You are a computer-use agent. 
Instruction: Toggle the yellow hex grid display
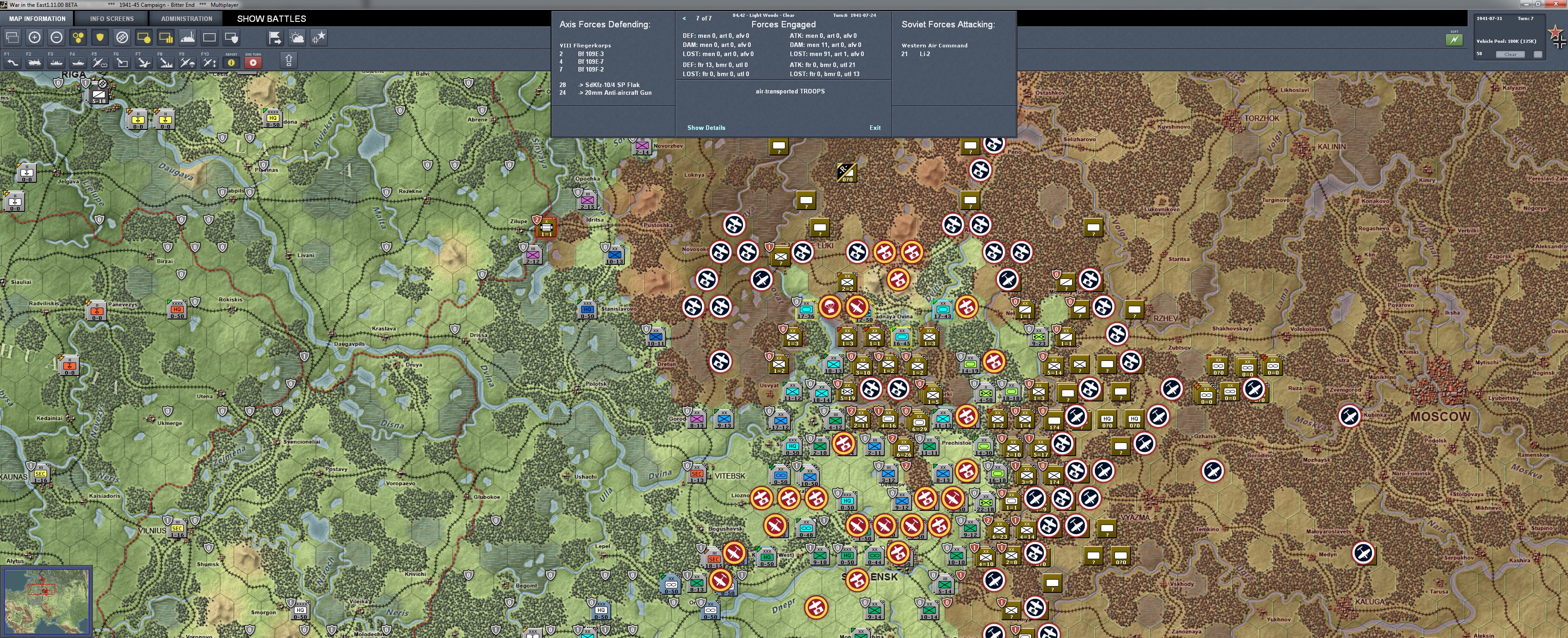78,38
